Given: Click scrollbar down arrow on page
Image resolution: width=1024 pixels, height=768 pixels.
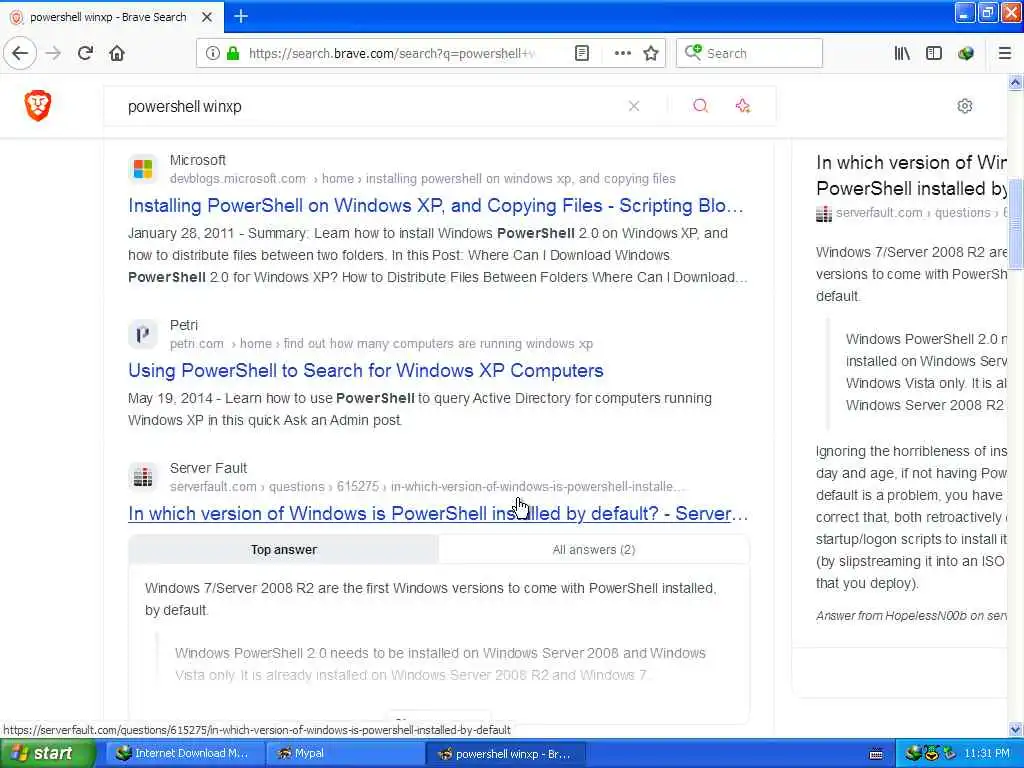Looking at the screenshot, I should [x=1015, y=729].
